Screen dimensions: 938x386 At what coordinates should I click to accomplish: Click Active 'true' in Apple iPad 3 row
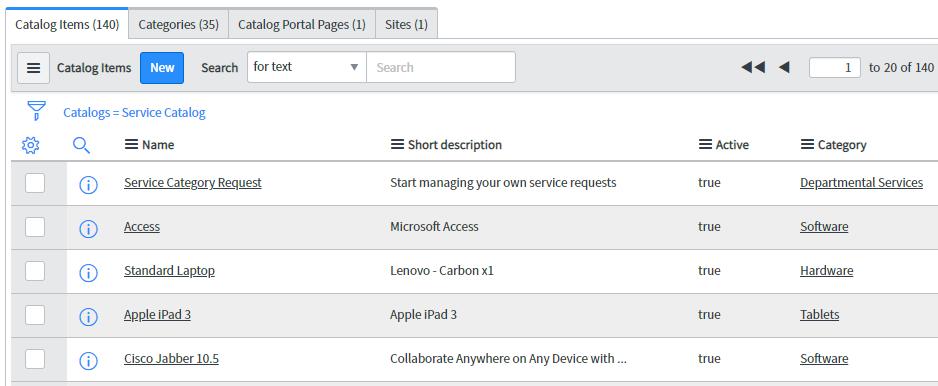click(x=709, y=315)
